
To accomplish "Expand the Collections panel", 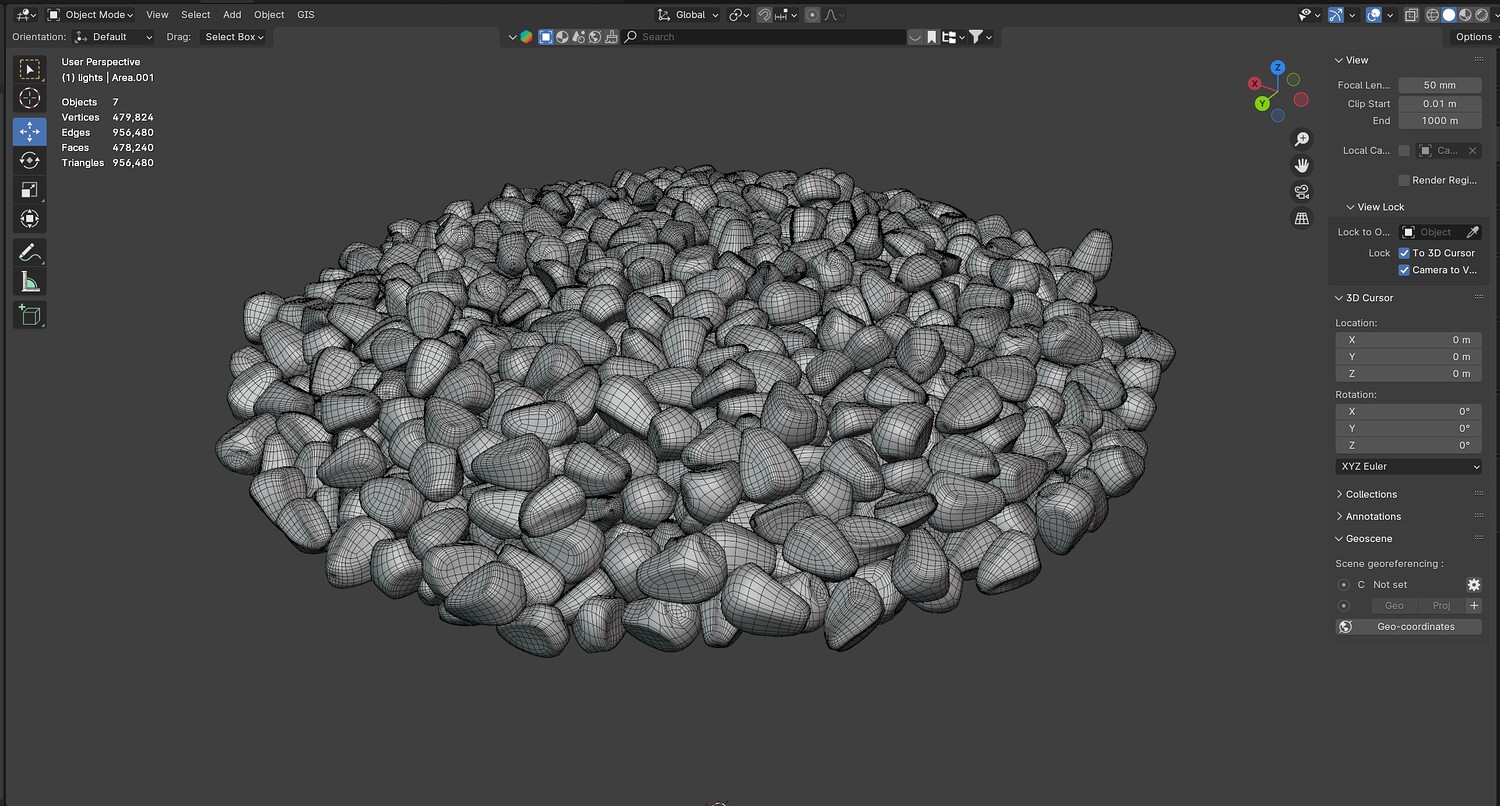I will [1370, 494].
